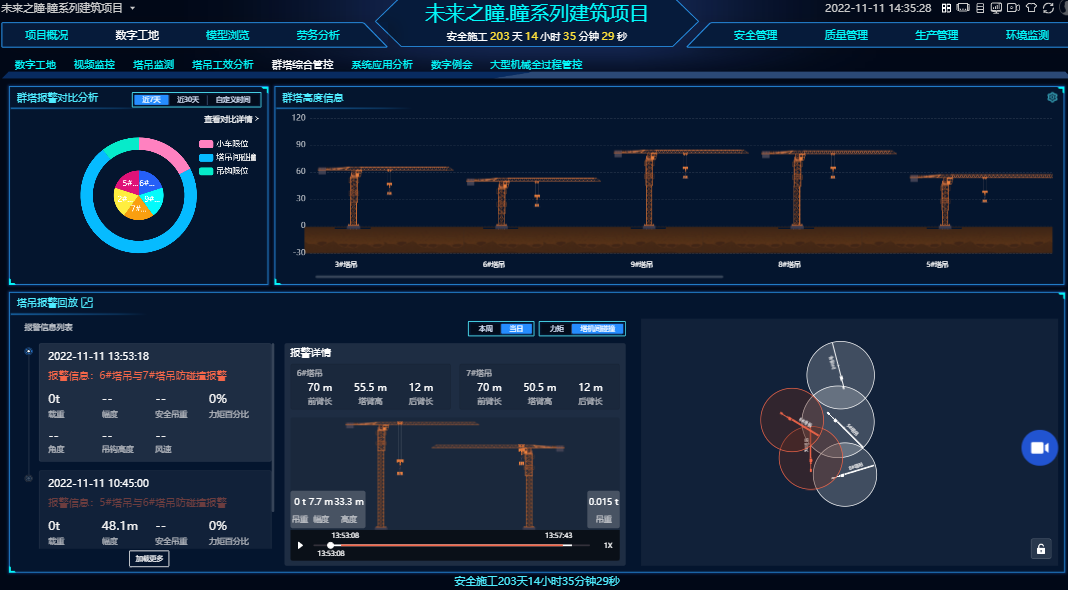The height and width of the screenshot is (590, 1068).
Task: Expand 查看对比详情 link arrow
Action: coord(231,119)
